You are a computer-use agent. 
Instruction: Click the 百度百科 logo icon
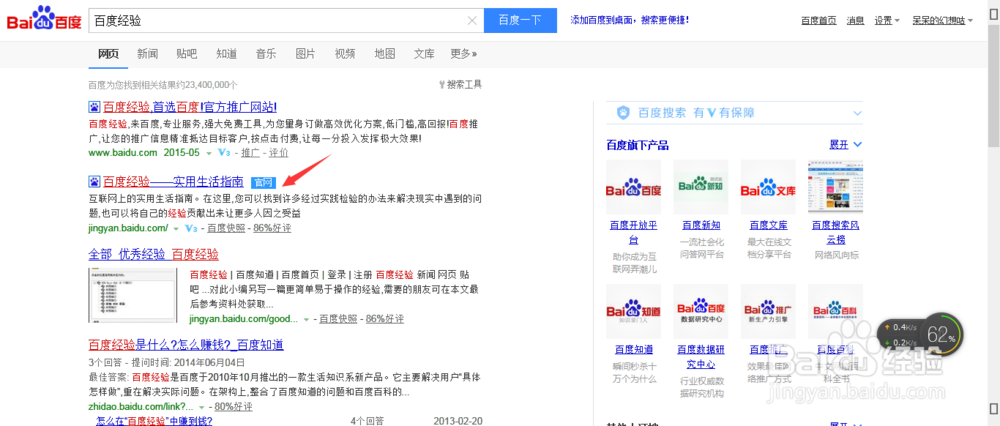tap(835, 311)
